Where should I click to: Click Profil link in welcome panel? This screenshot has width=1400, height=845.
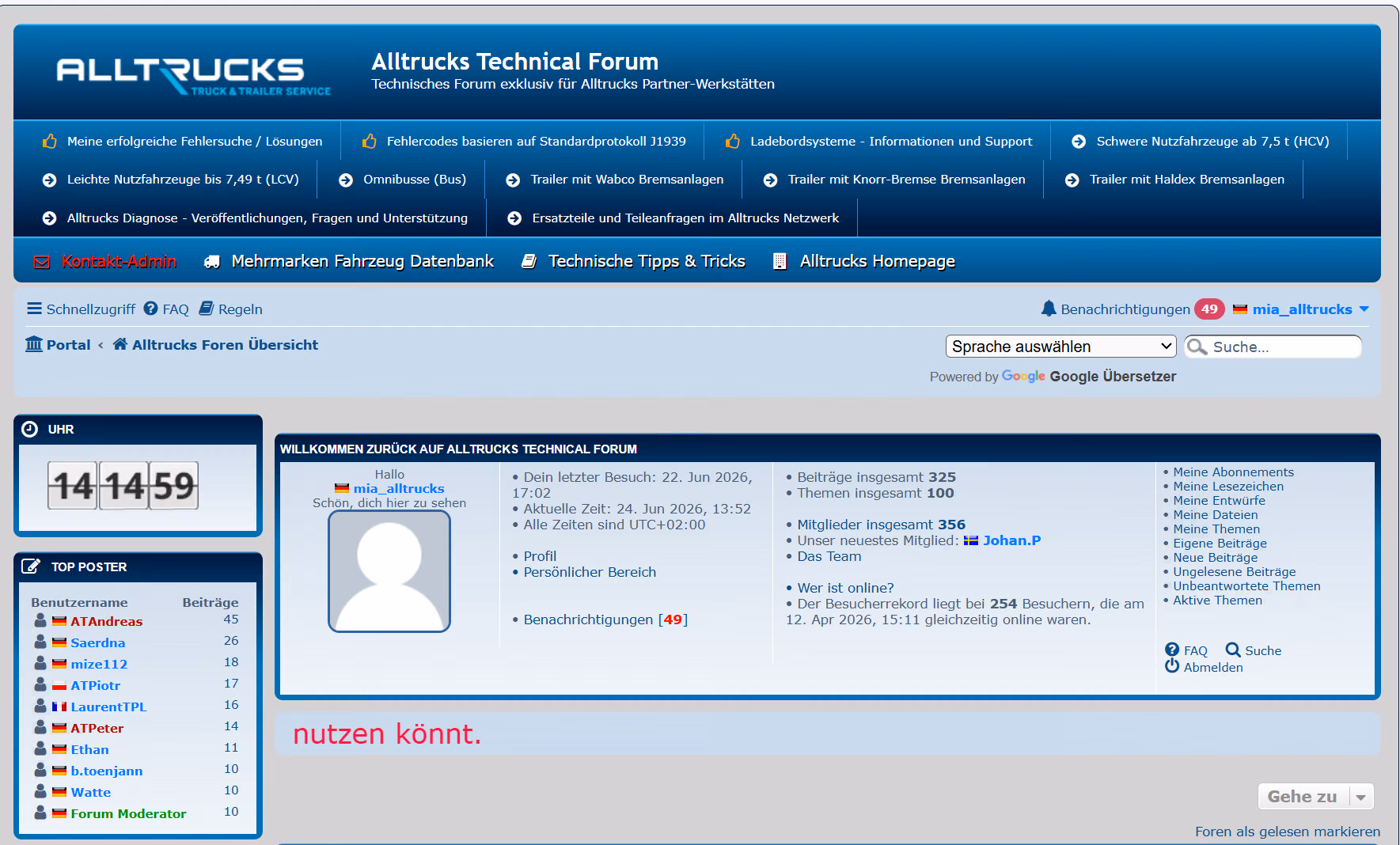click(x=540, y=556)
